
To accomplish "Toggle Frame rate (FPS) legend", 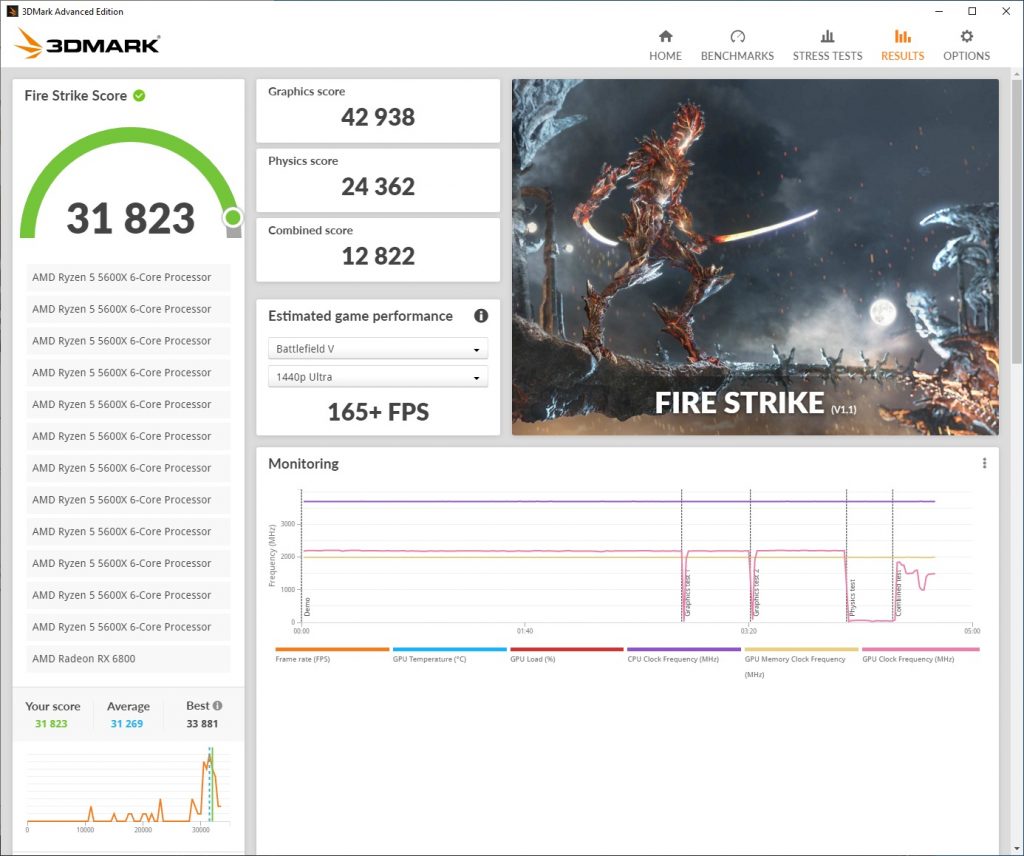I will [303, 659].
